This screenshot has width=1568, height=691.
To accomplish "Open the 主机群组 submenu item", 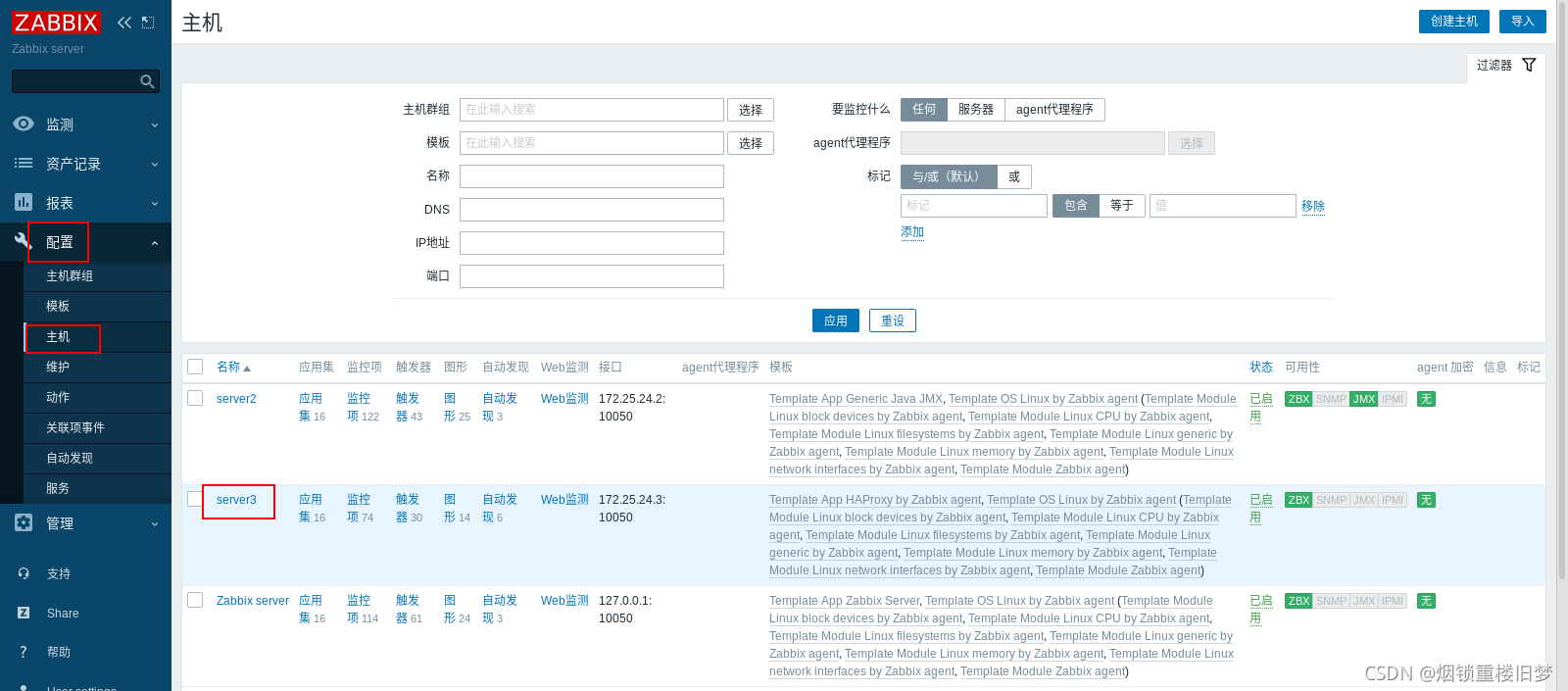I will click(97, 276).
